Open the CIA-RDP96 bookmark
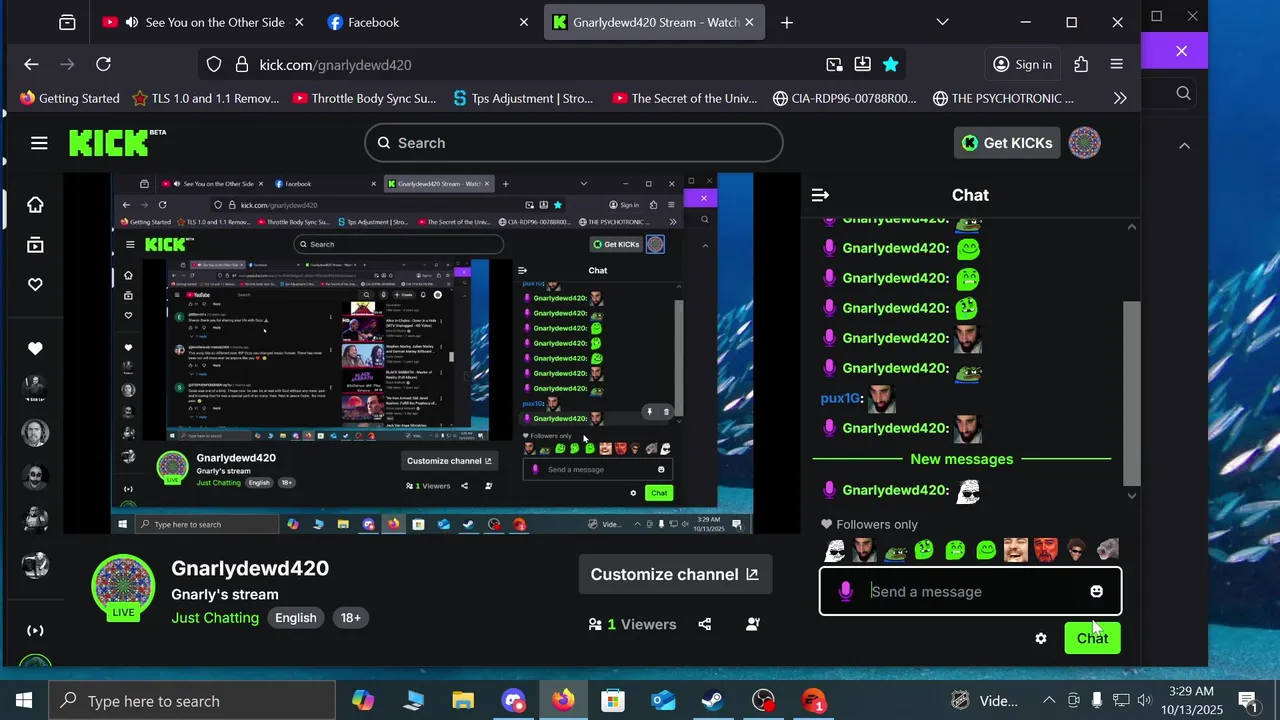The height and width of the screenshot is (720, 1280). 845,98
